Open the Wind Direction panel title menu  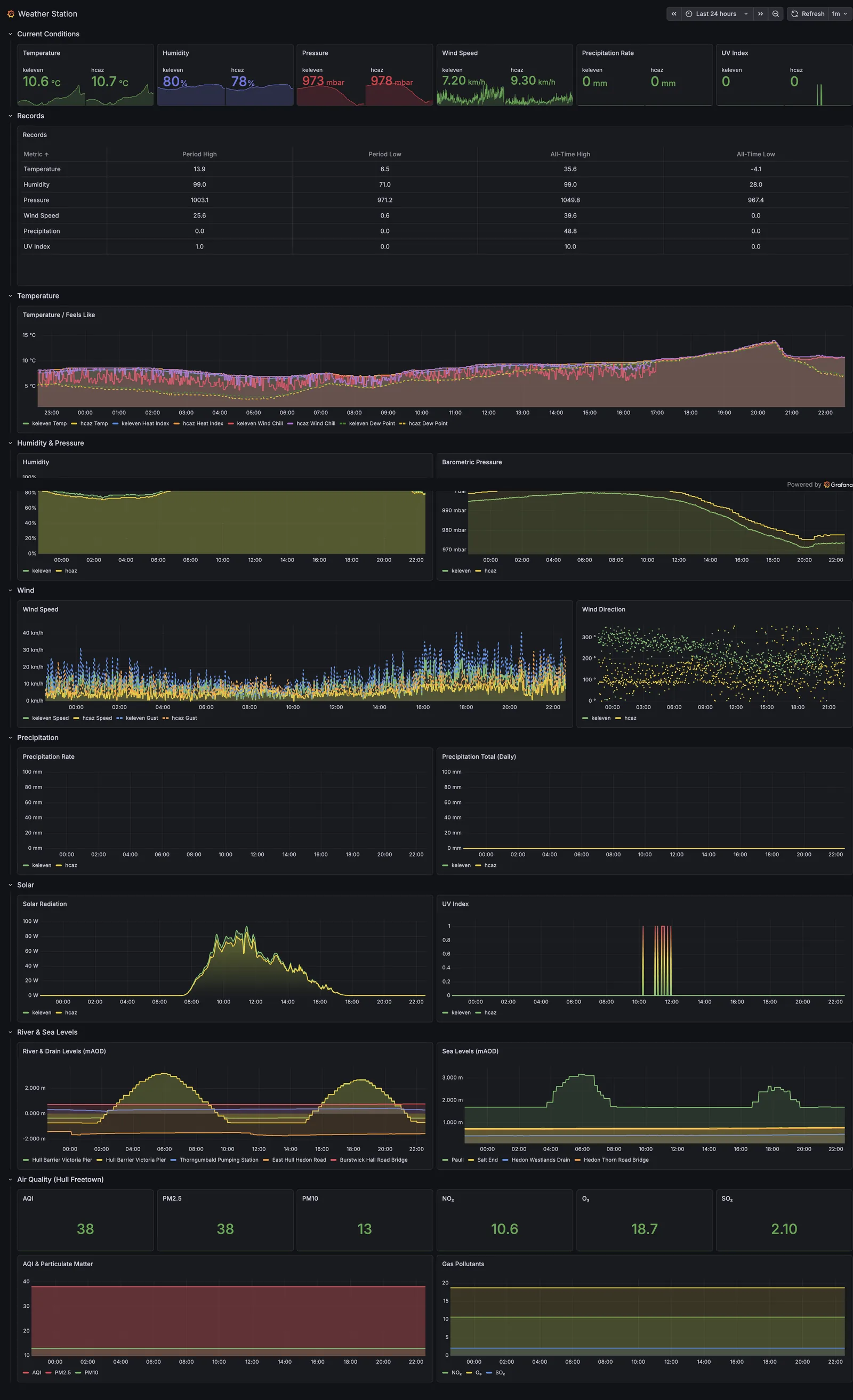(603, 609)
